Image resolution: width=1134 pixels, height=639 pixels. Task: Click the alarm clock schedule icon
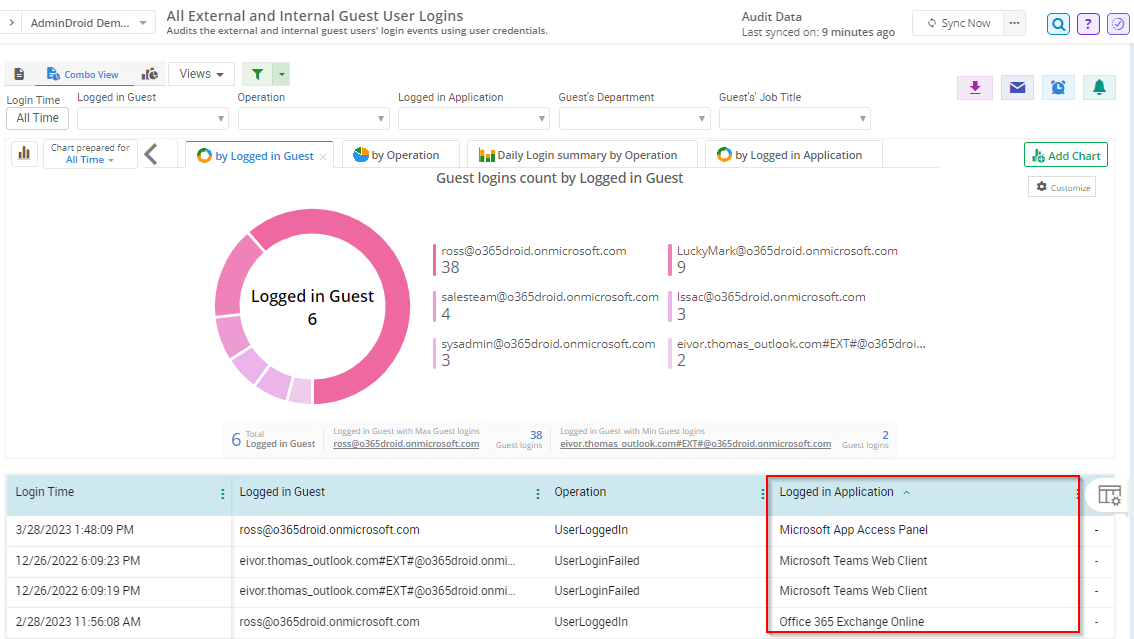[x=1058, y=88]
